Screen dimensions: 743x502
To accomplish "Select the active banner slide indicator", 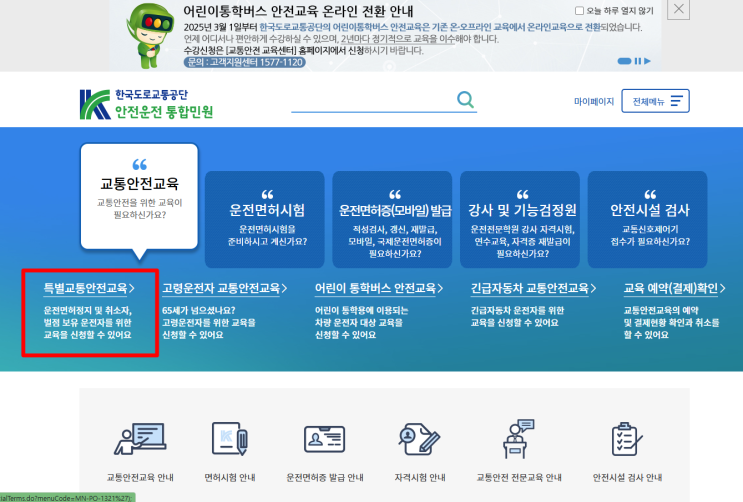I will click(x=624, y=61).
